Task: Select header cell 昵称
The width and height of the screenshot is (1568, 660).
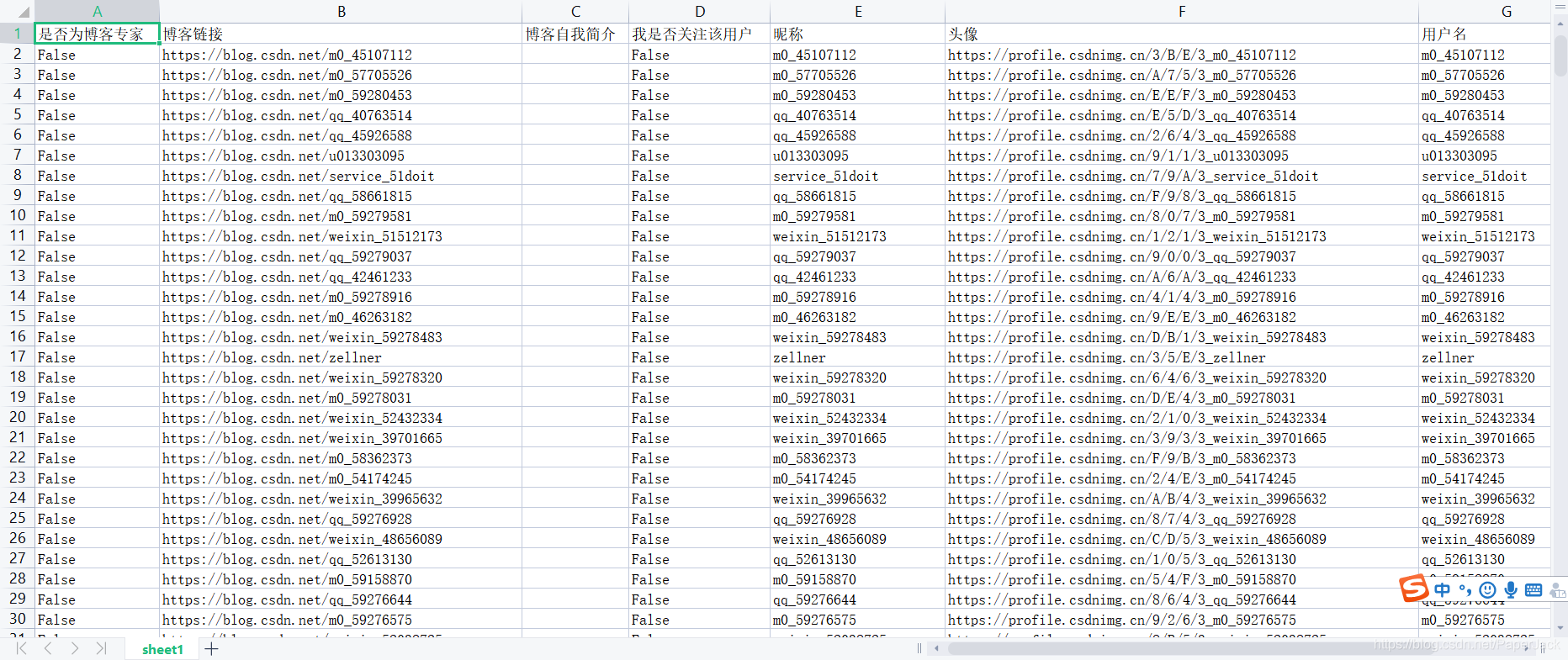Action: [858, 34]
